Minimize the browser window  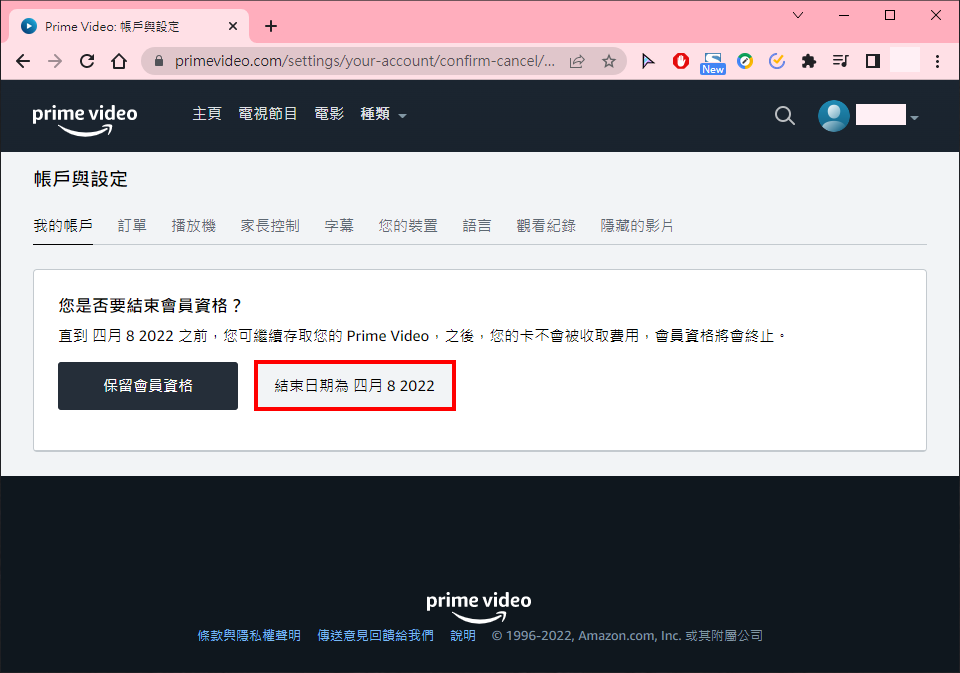tap(844, 15)
